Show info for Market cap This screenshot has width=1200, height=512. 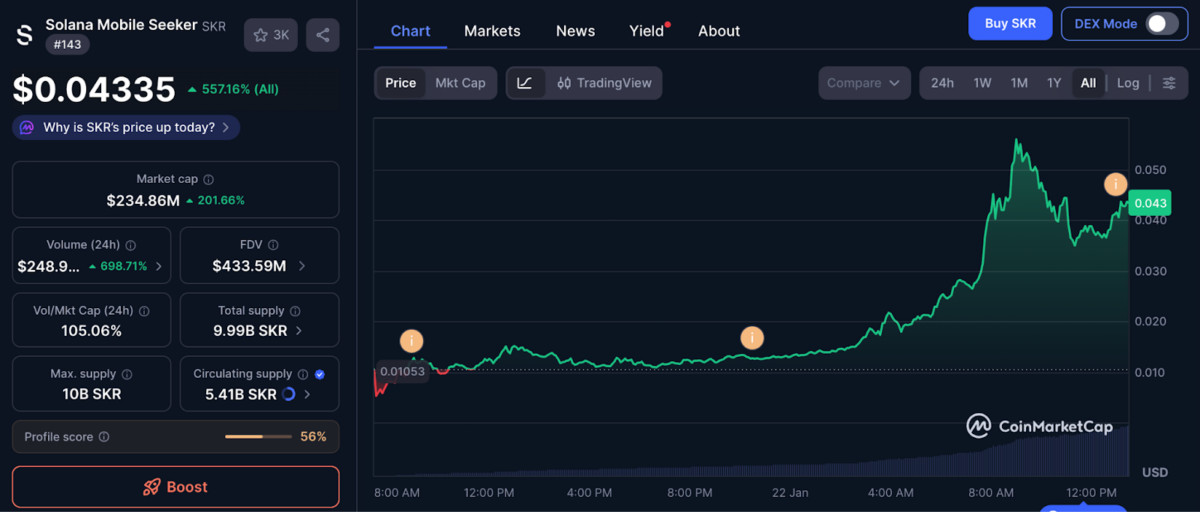(208, 180)
